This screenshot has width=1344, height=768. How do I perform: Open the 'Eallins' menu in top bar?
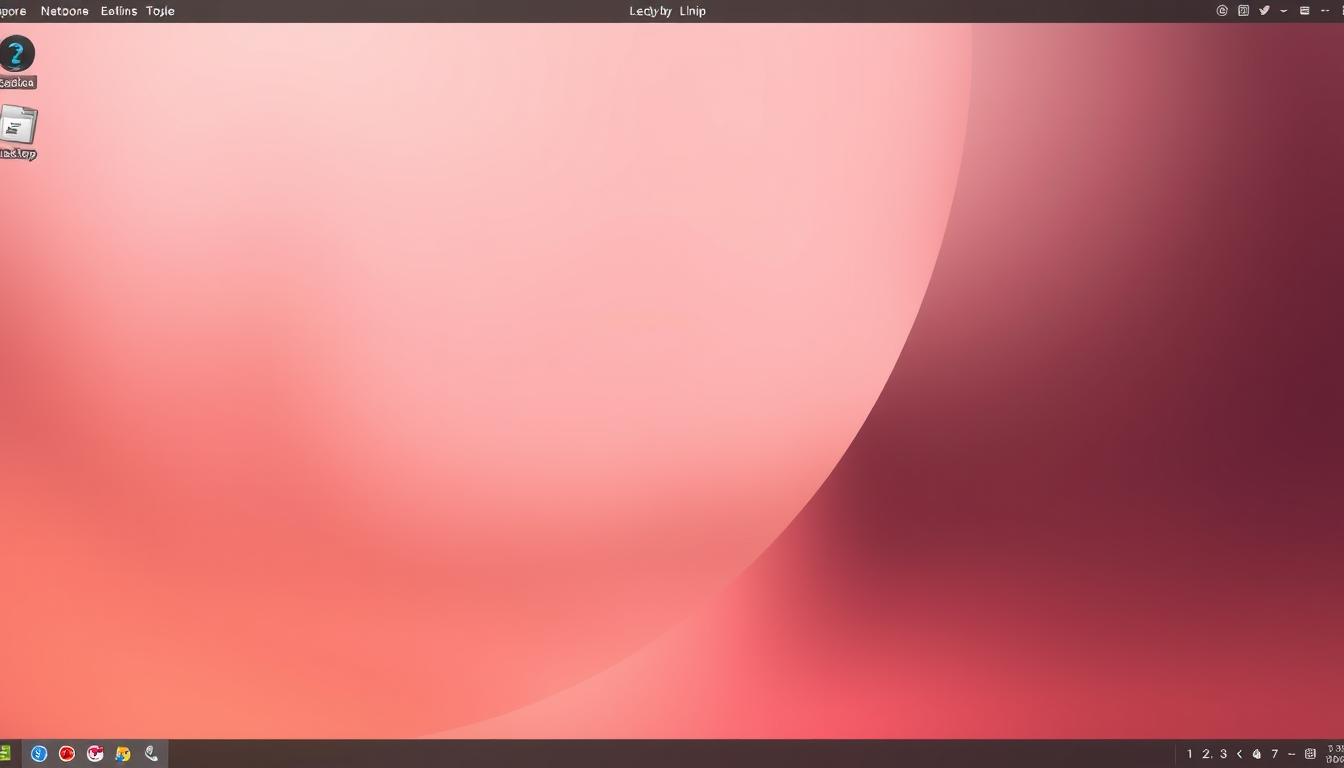tap(119, 11)
